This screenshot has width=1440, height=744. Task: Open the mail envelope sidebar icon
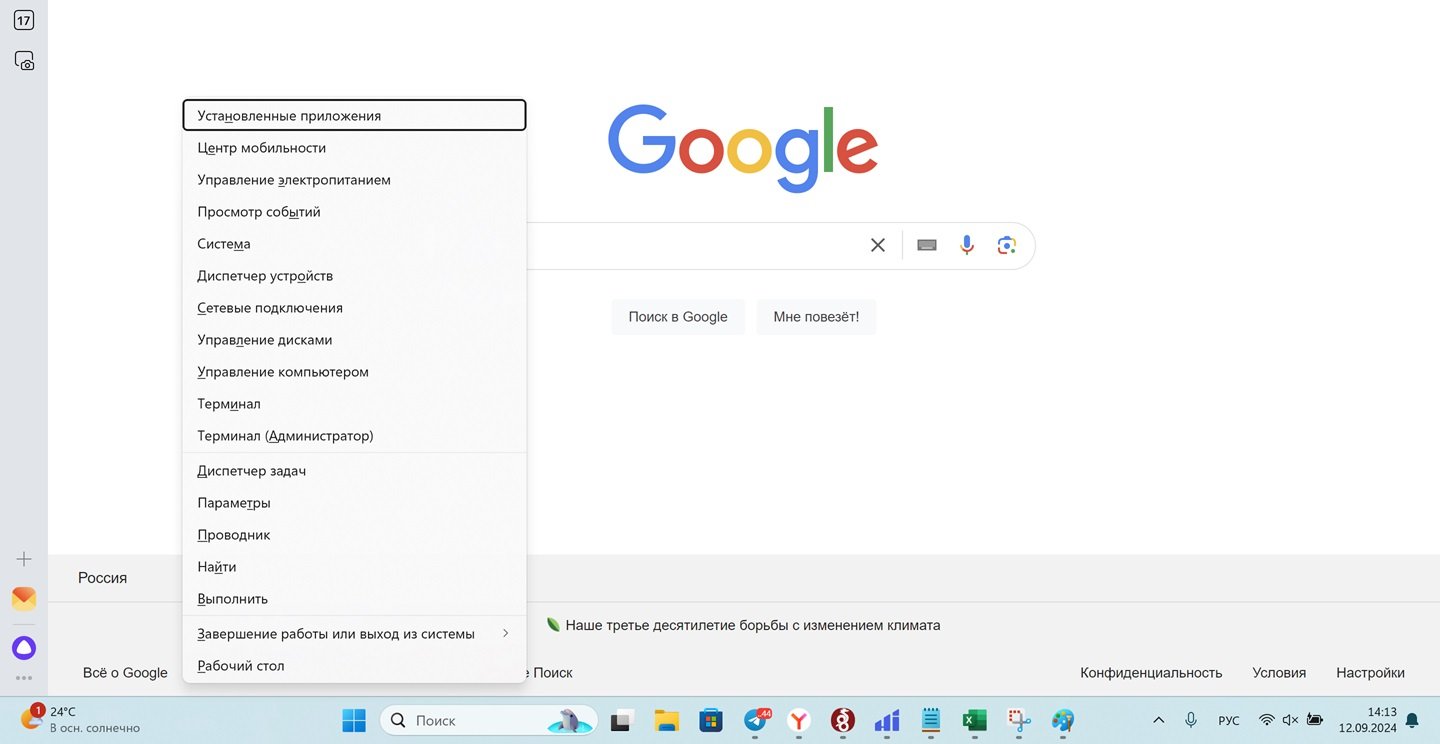click(24, 599)
